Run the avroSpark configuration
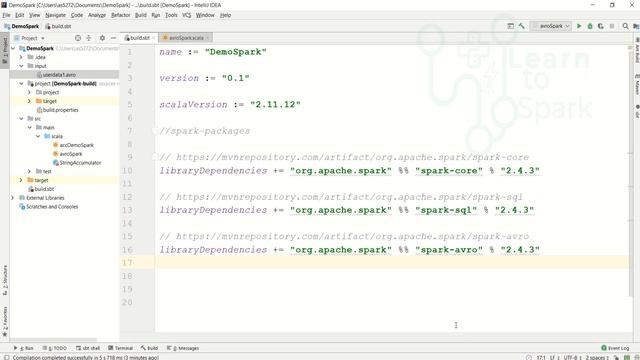 [x=579, y=26]
